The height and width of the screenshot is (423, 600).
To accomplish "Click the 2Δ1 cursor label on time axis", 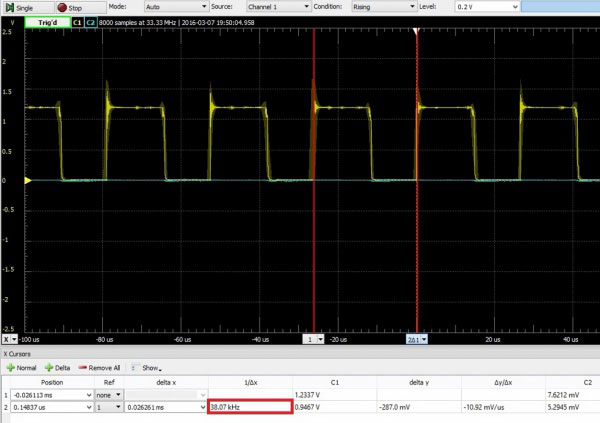I will click(417, 340).
